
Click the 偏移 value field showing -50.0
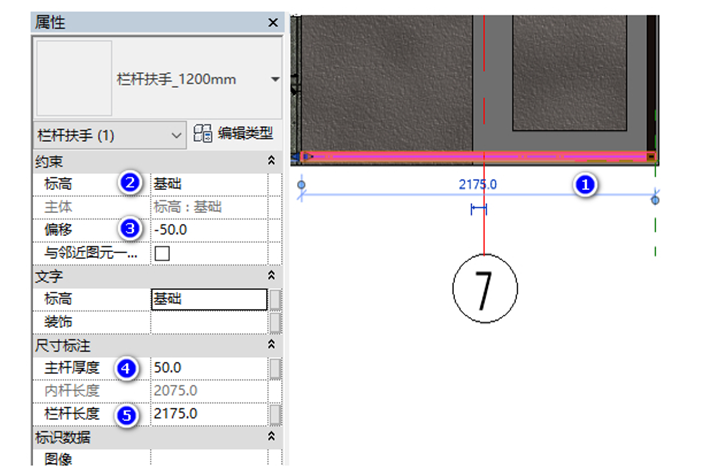208,229
